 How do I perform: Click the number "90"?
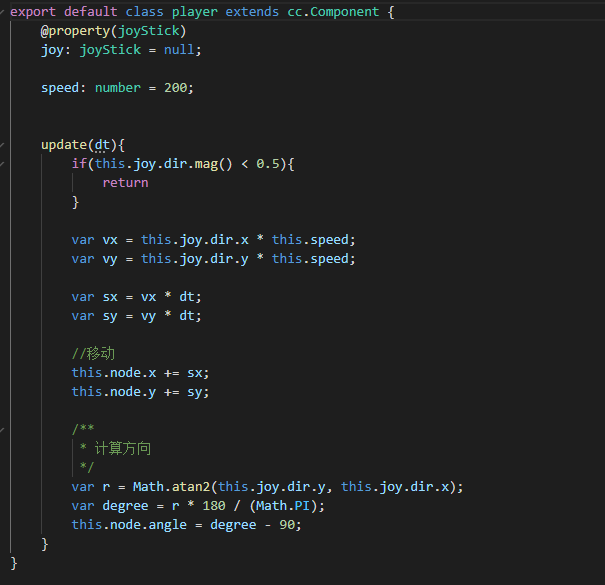click(287, 525)
